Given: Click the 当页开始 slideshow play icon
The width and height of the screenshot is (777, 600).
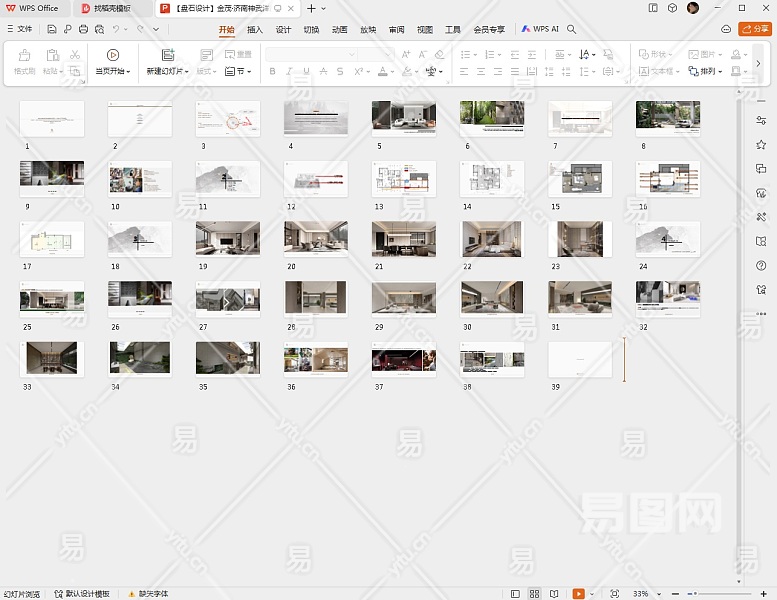Looking at the screenshot, I should [x=112, y=55].
